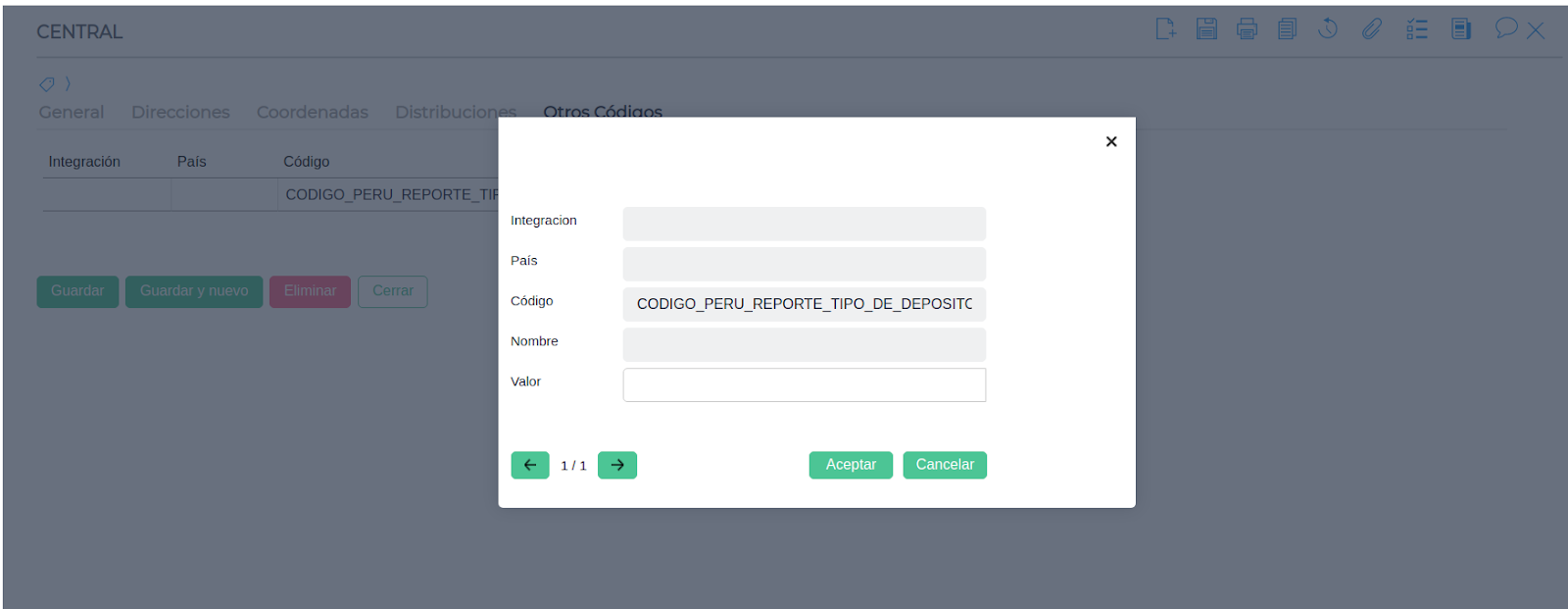Click the 1 / 1 page indicator
This screenshot has width=1568, height=609.
(573, 466)
